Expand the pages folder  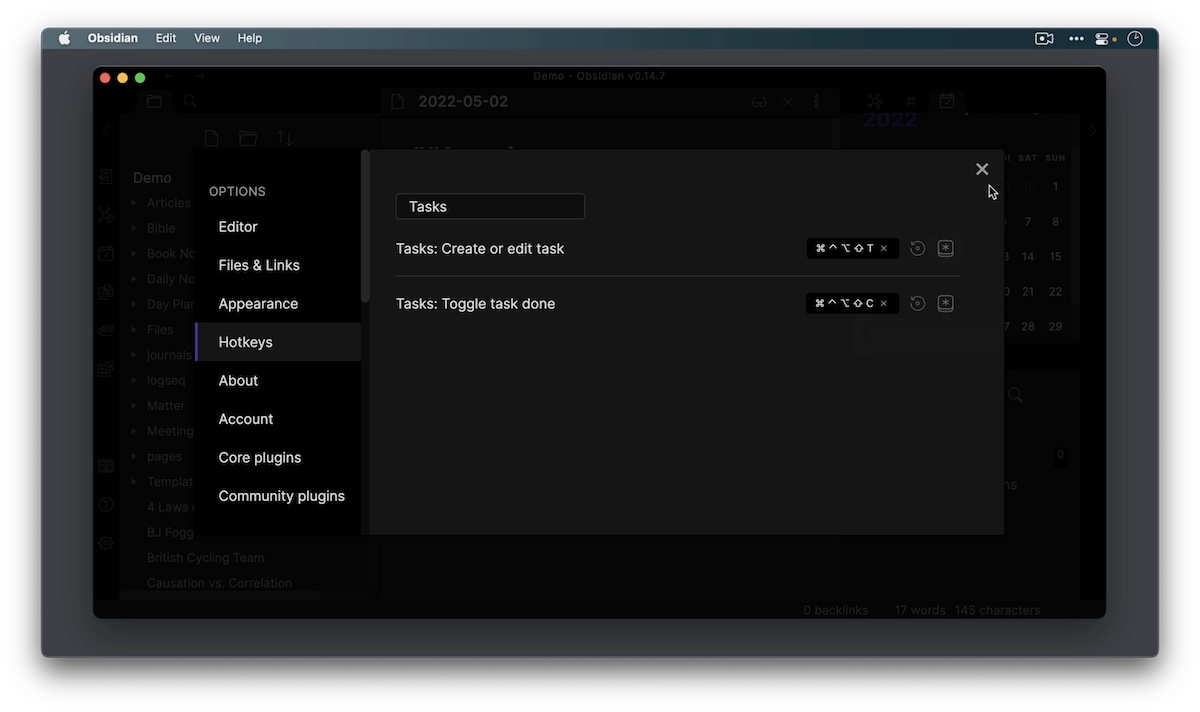pyautogui.click(x=134, y=456)
